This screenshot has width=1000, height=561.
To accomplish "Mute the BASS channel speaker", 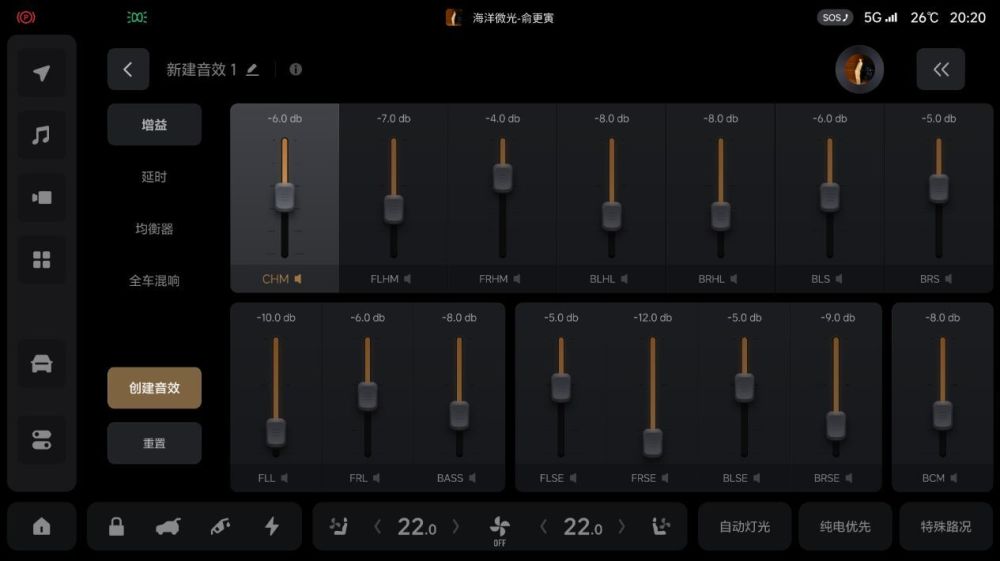I will 472,478.
